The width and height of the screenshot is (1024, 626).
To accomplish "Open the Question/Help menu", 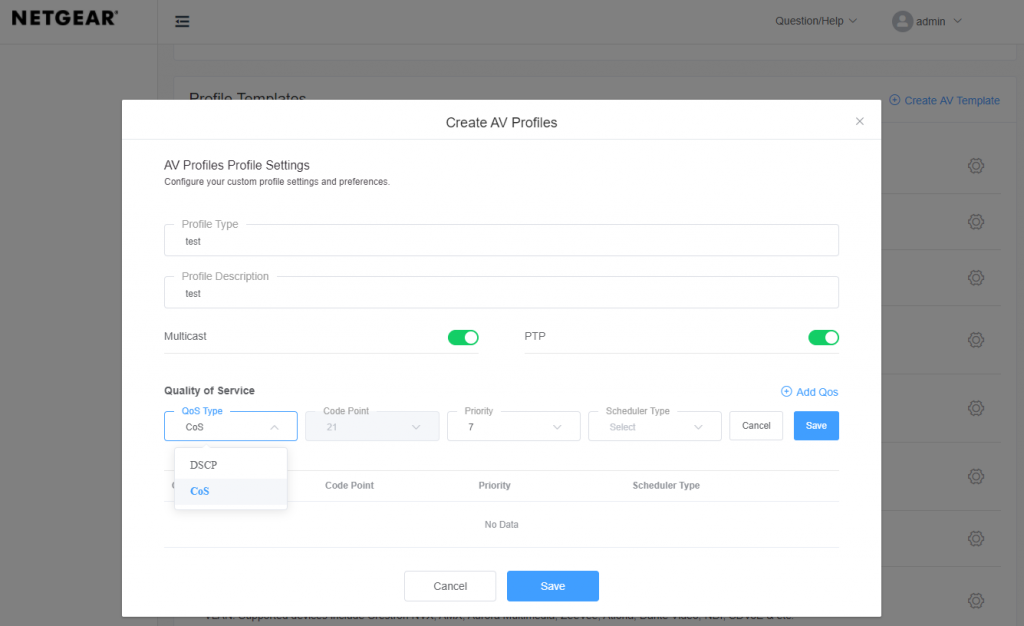I will tap(816, 21).
